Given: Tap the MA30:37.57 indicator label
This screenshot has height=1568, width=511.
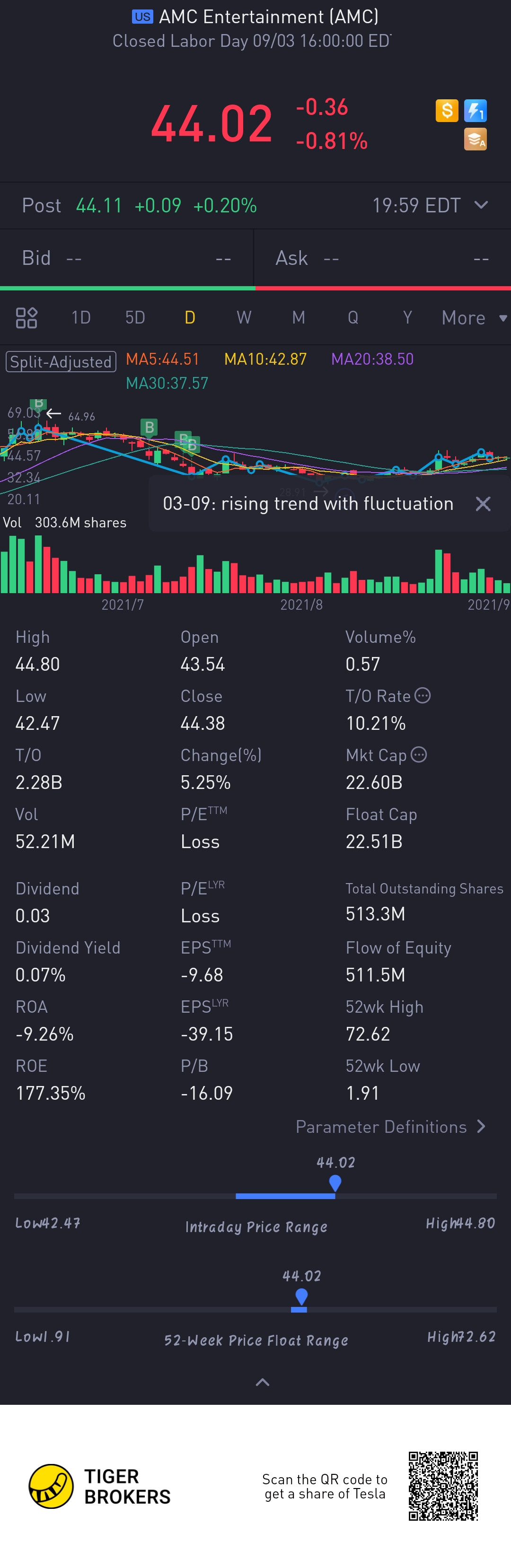Looking at the screenshot, I should pos(167,383).
